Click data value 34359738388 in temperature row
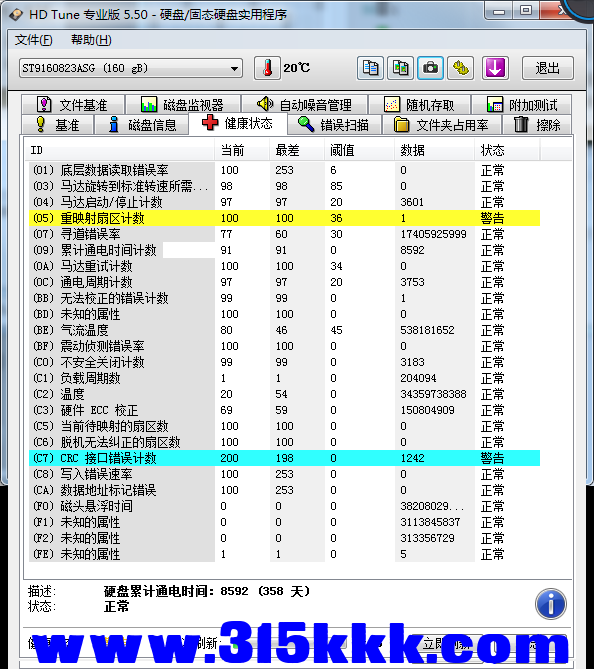This screenshot has height=669, width=594. pyautogui.click(x=433, y=394)
